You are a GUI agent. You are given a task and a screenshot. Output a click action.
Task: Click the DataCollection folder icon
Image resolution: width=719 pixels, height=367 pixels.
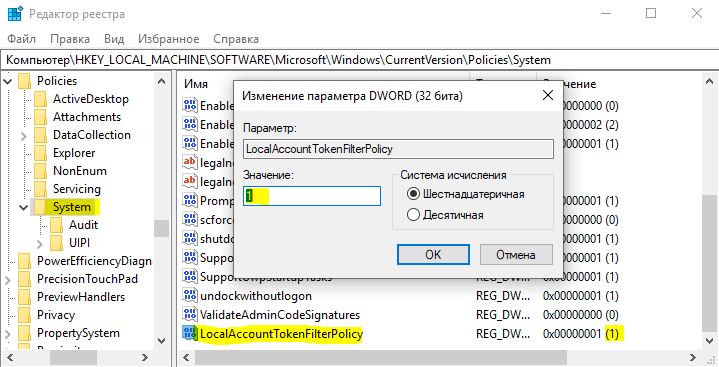pyautogui.click(x=40, y=135)
